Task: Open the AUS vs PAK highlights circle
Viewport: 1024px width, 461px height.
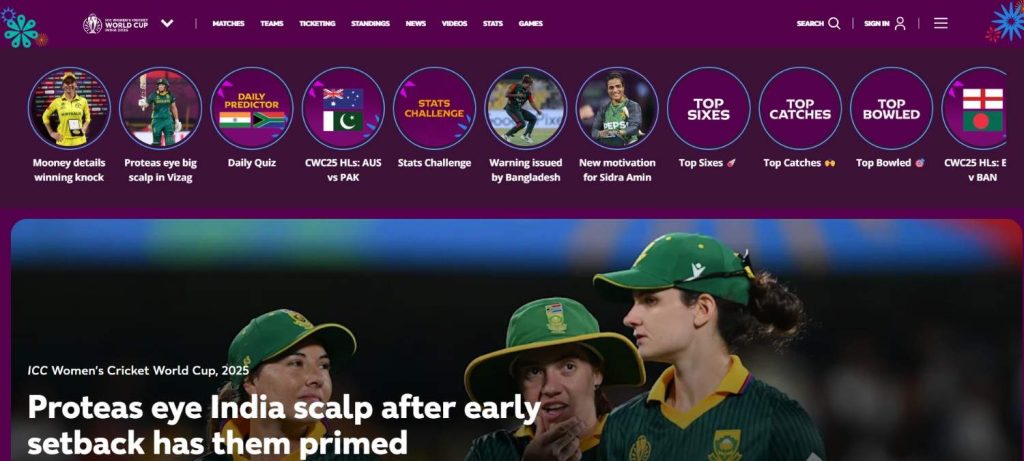Action: click(343, 108)
